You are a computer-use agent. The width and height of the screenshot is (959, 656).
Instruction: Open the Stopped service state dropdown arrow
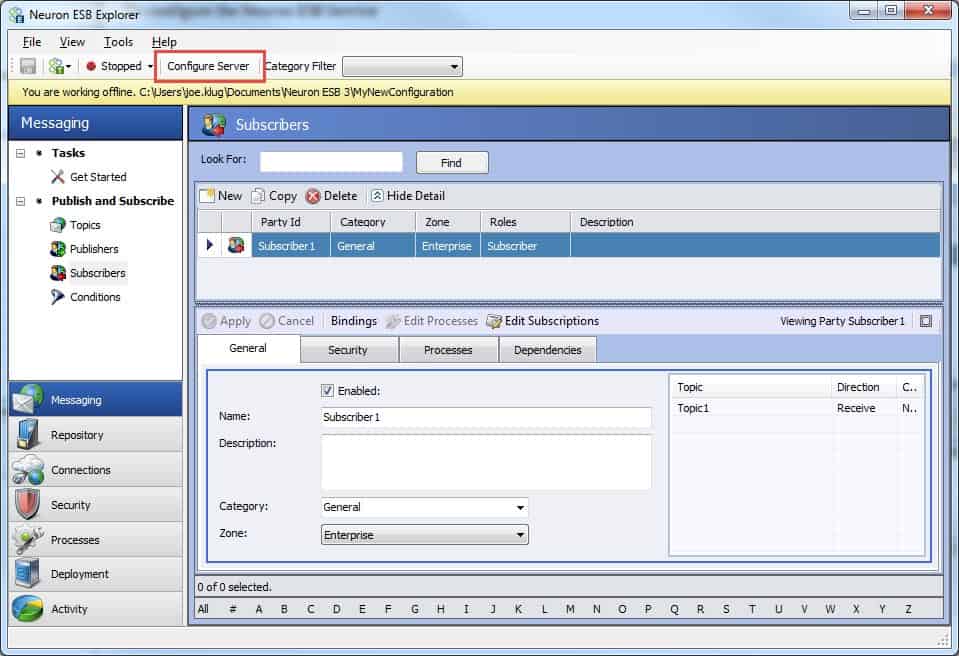coord(150,66)
